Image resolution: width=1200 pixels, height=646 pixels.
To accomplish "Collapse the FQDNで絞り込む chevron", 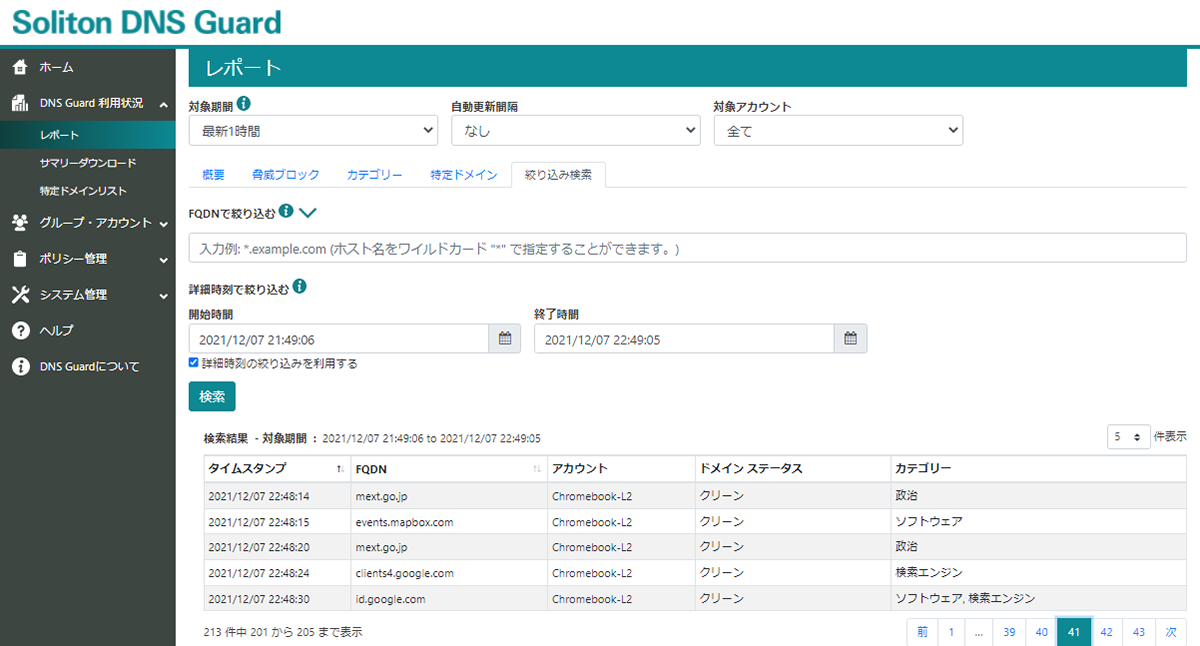I will (x=308, y=212).
